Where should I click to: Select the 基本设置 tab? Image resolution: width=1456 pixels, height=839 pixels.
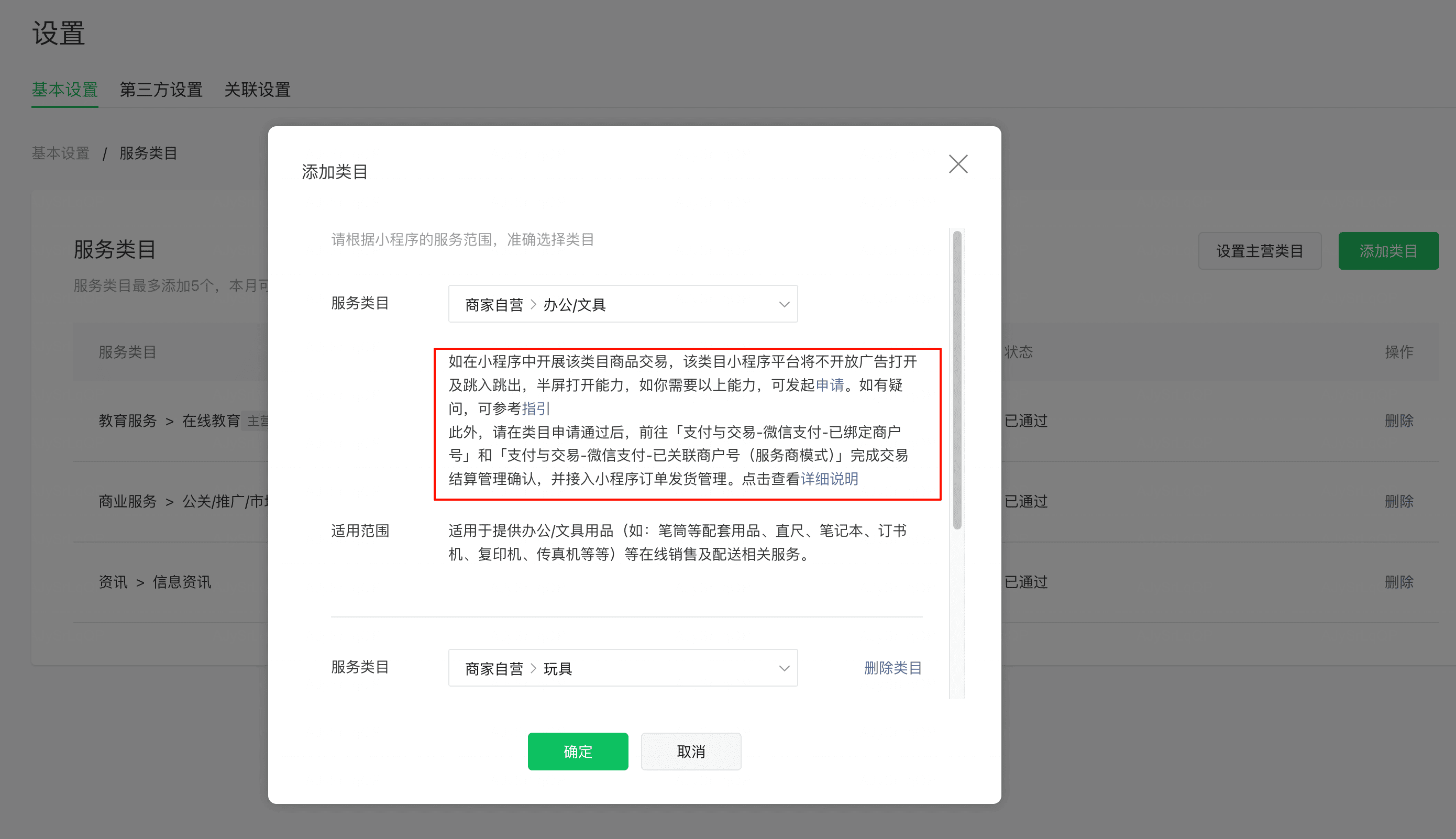click(64, 90)
